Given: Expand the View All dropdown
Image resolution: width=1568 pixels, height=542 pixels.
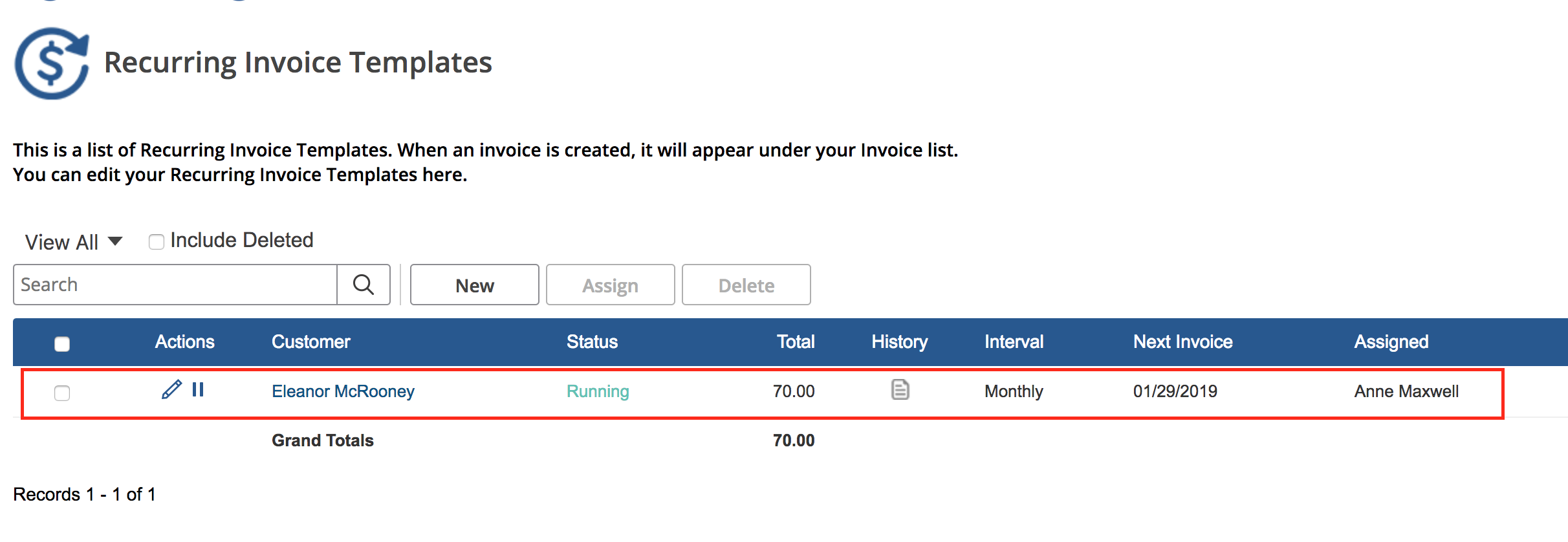Looking at the screenshot, I should (73, 243).
